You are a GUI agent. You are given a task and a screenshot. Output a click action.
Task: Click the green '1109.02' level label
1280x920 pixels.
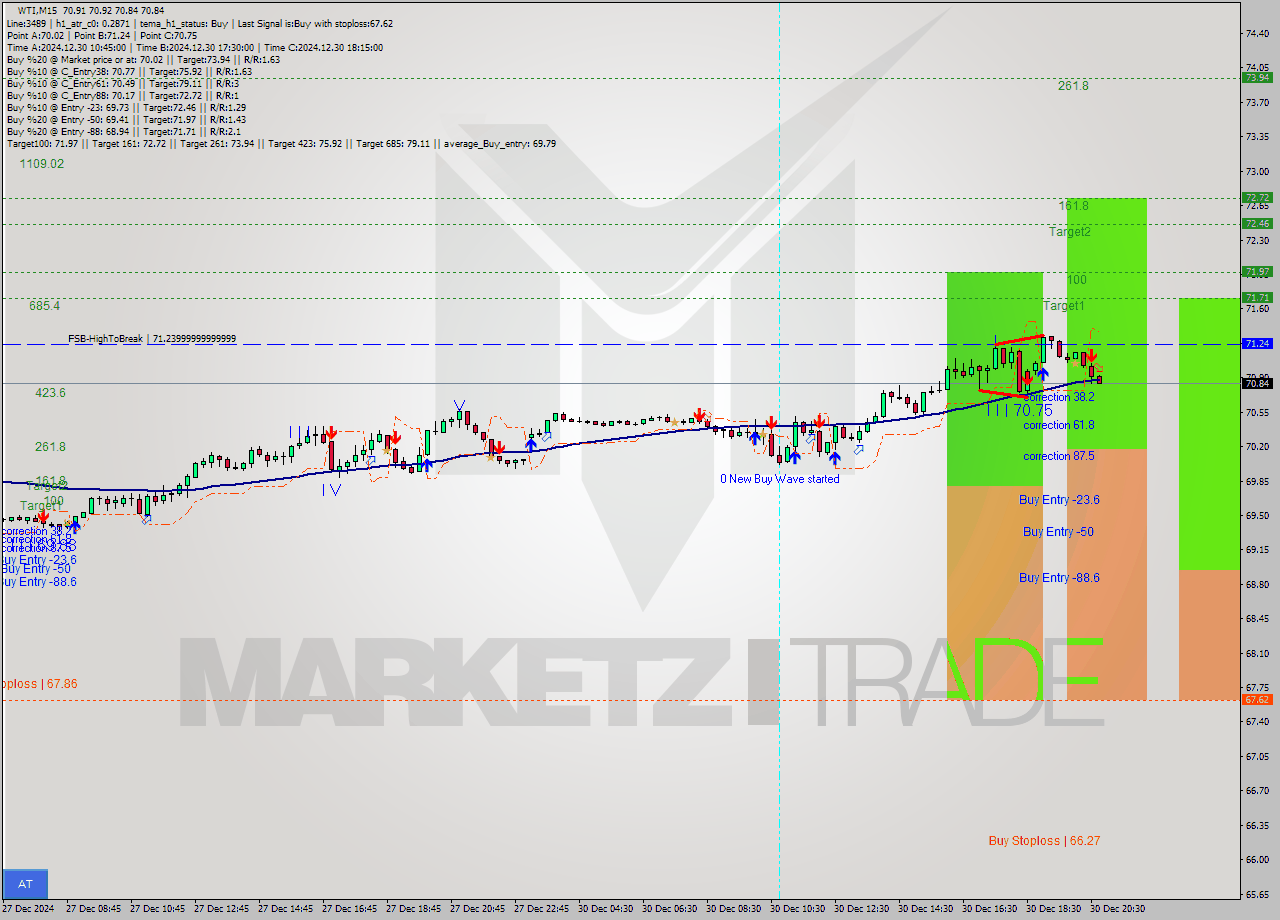click(x=42, y=164)
